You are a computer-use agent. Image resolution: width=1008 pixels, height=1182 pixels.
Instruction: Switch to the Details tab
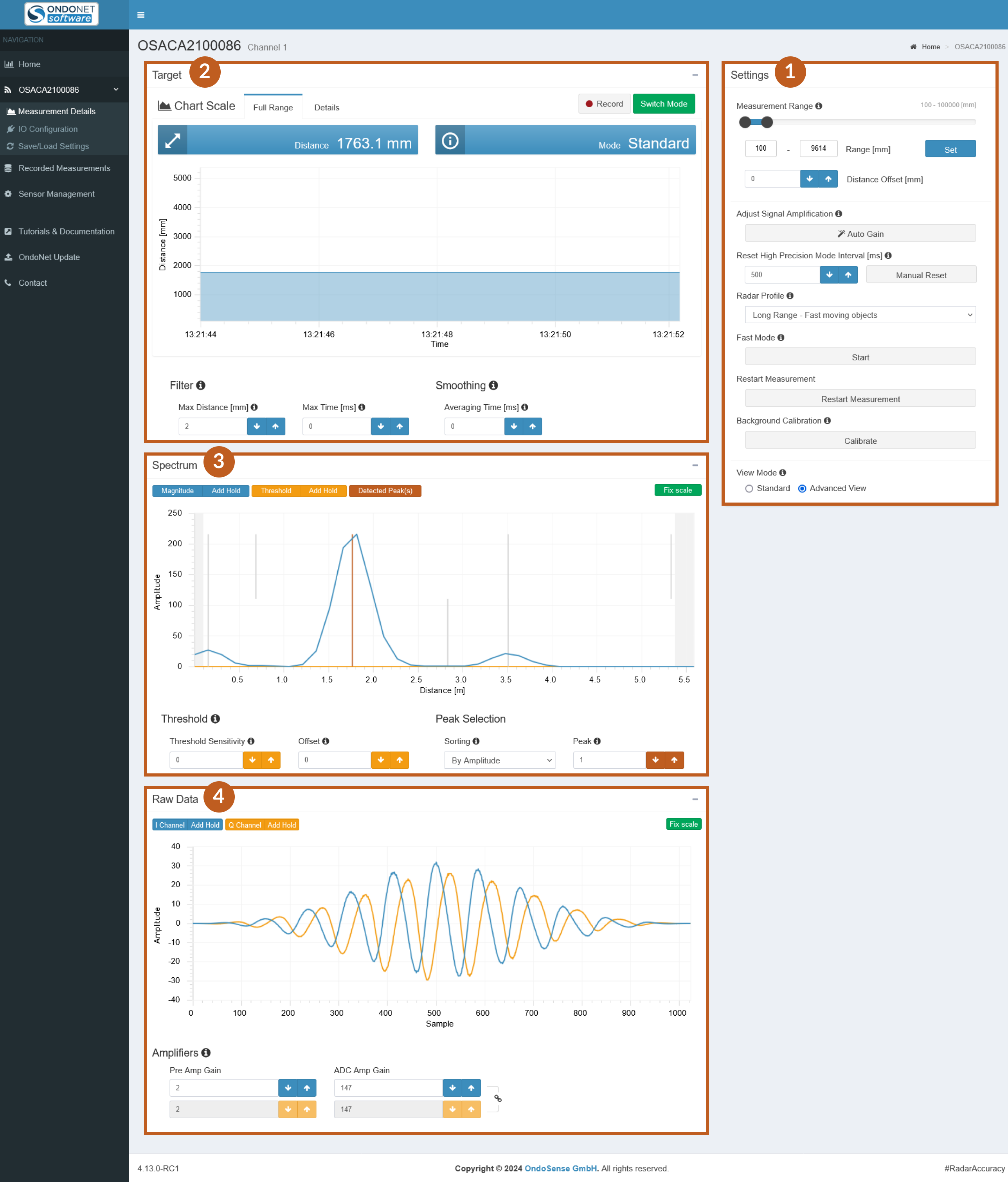326,107
